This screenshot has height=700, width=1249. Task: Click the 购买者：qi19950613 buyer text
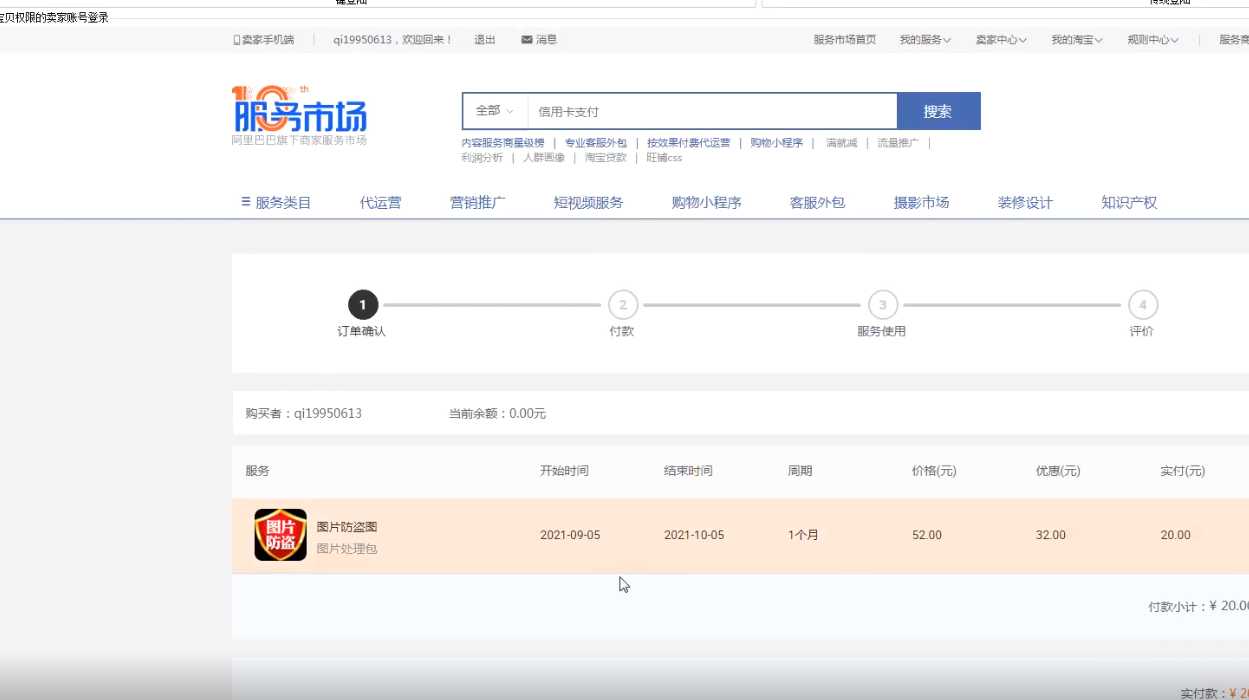tap(304, 413)
